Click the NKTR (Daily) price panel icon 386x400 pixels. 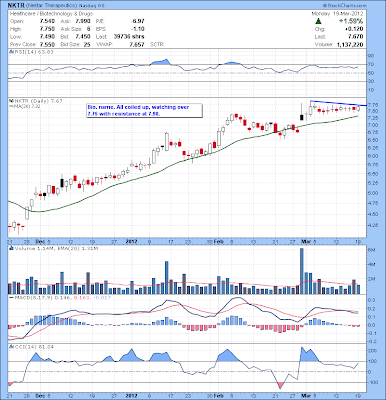10,101
